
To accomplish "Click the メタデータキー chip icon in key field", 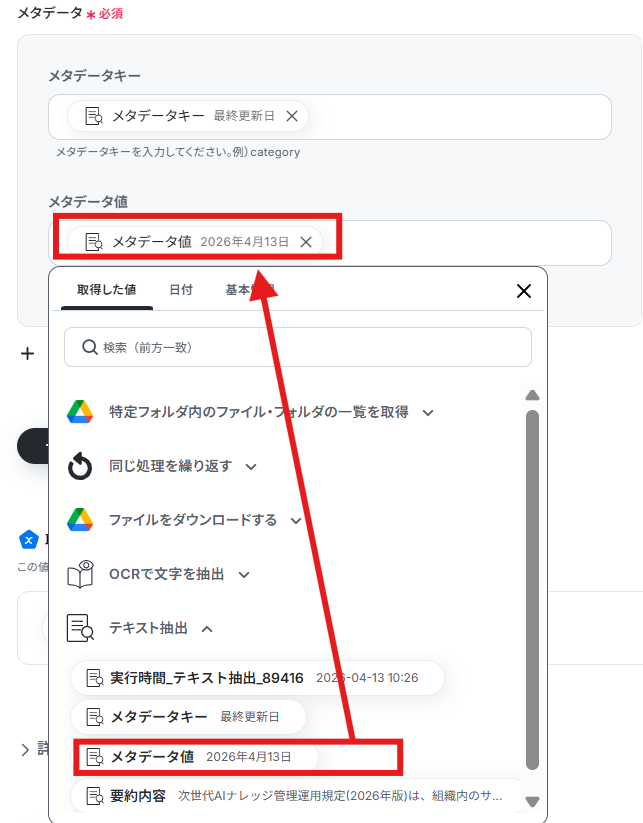I will coord(94,116).
